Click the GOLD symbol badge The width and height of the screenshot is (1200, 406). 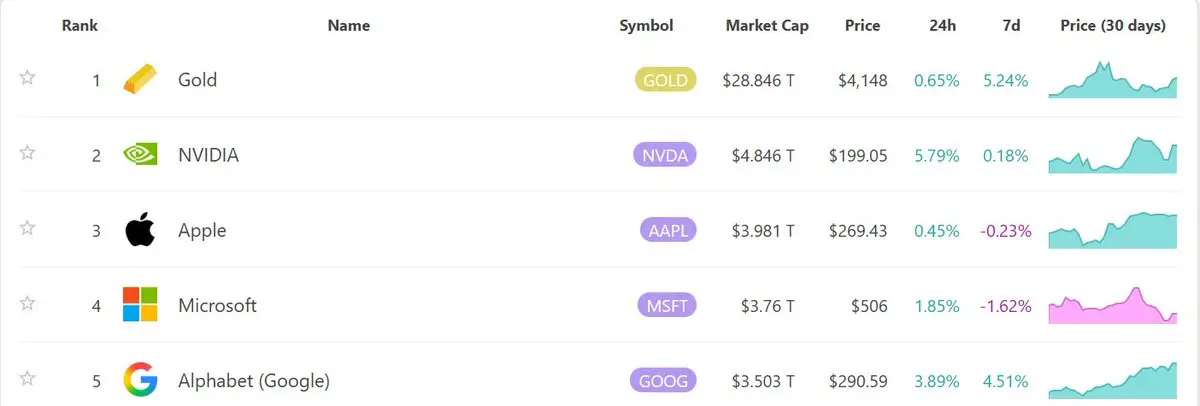665,80
